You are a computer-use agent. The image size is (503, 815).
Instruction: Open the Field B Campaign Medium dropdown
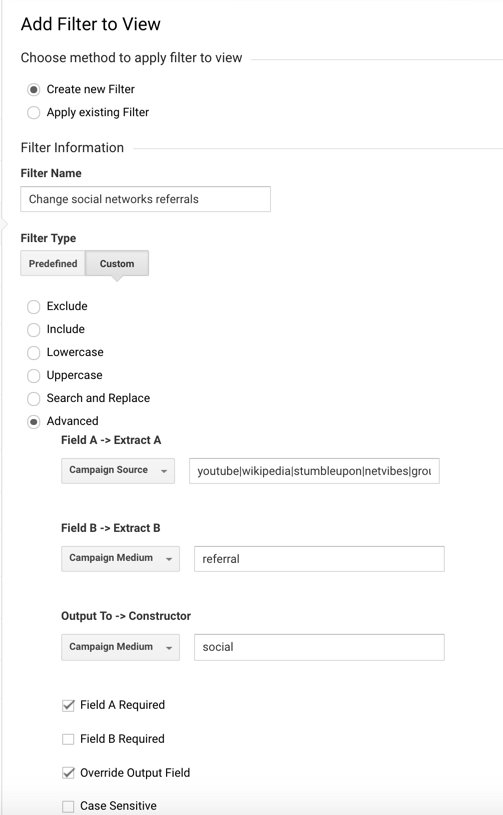point(121,558)
